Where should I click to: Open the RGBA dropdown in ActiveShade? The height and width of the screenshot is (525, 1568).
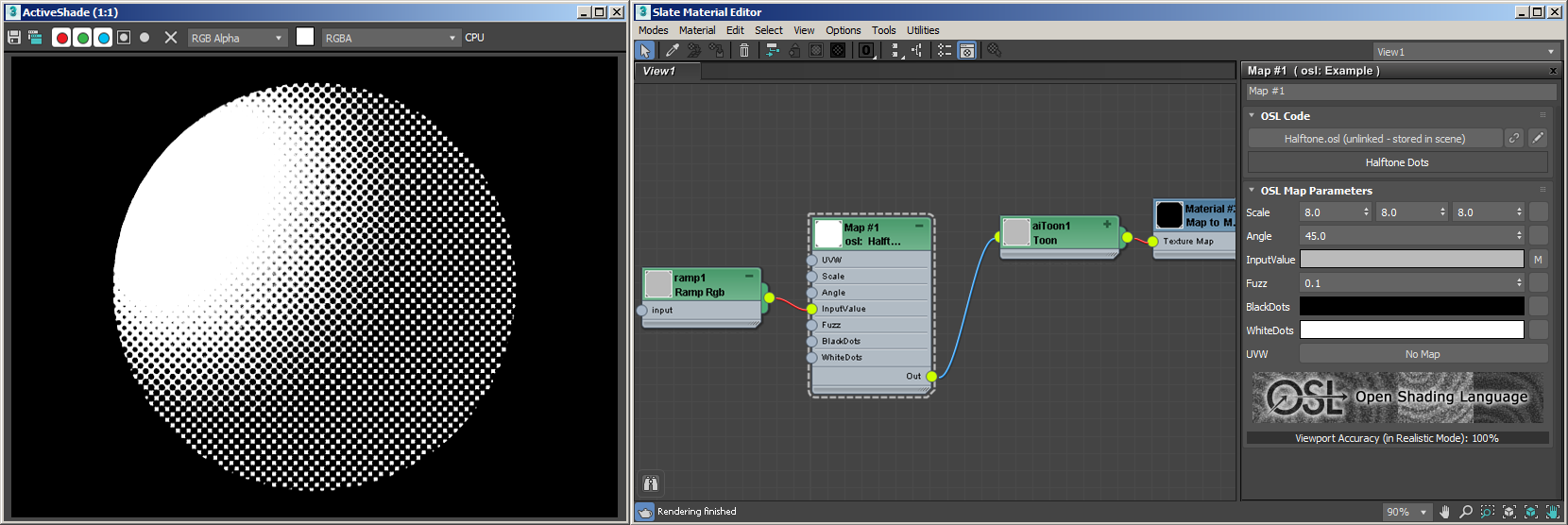(x=390, y=38)
